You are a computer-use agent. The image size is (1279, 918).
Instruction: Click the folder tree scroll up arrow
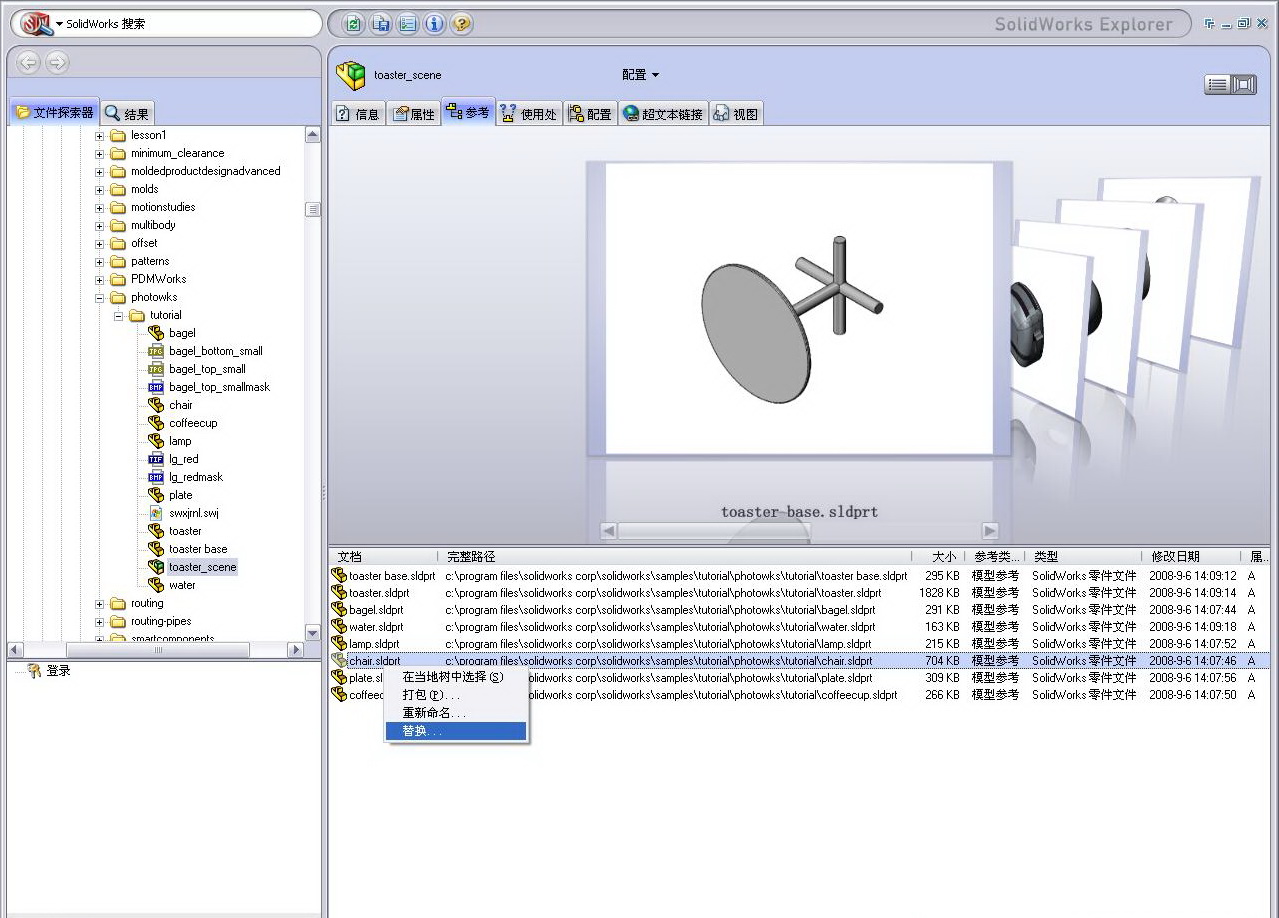(x=313, y=135)
